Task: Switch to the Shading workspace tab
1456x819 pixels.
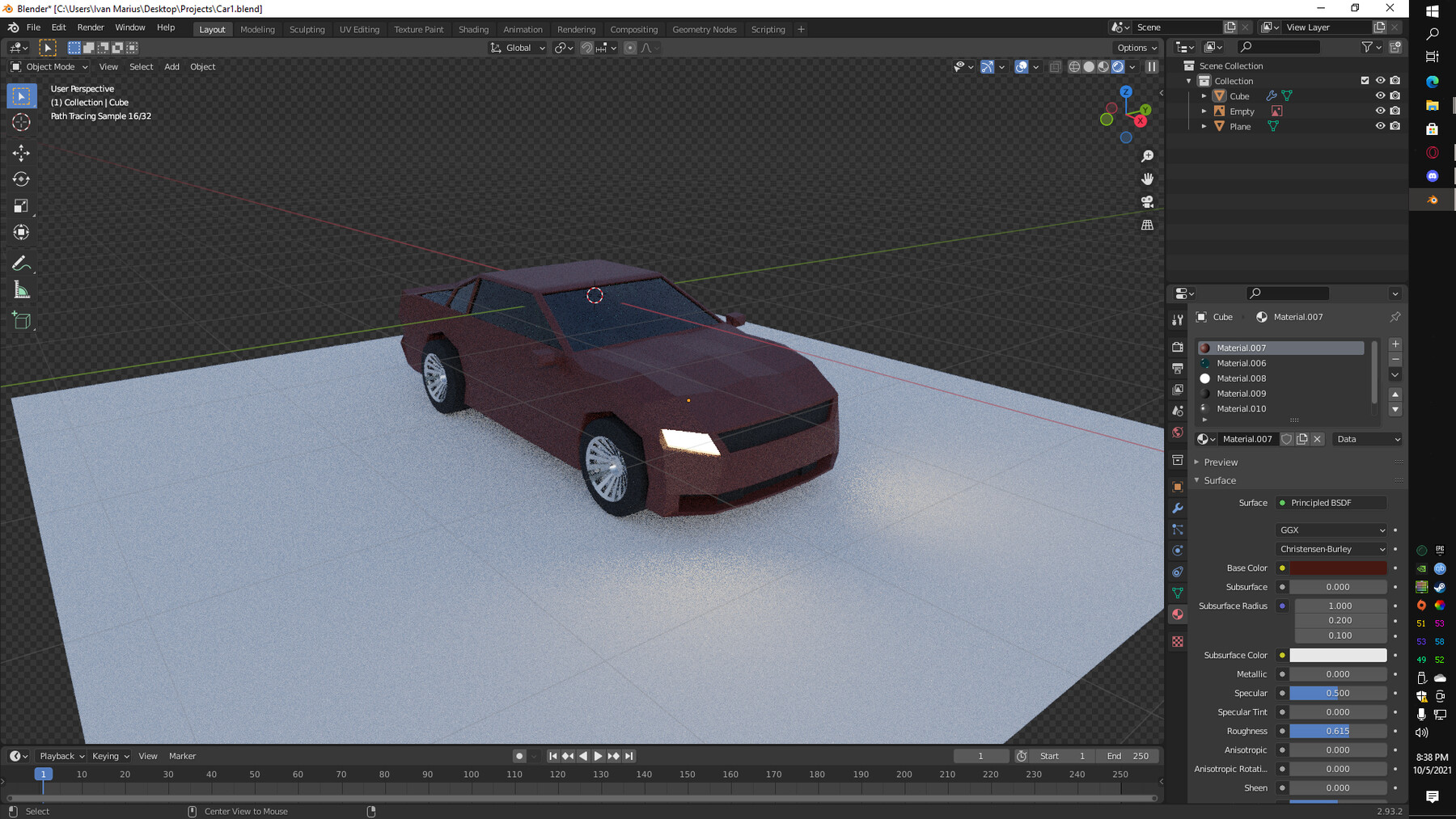Action: click(x=474, y=29)
